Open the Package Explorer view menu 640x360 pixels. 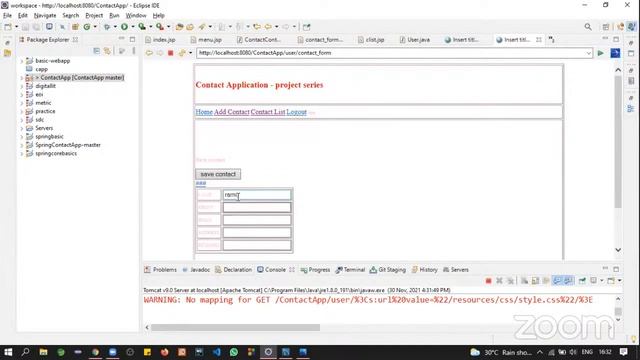click(x=134, y=51)
